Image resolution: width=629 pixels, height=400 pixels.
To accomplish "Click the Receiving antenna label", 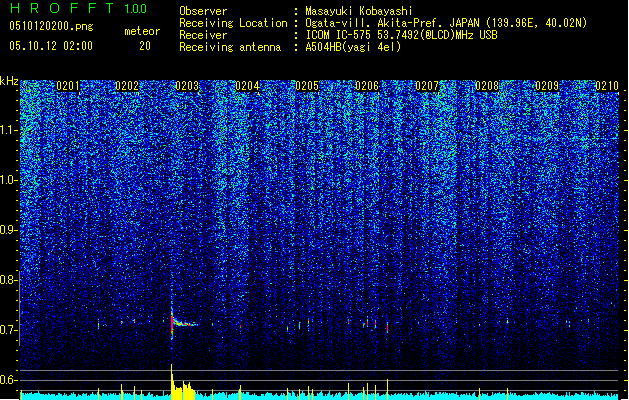I will pos(230,47).
